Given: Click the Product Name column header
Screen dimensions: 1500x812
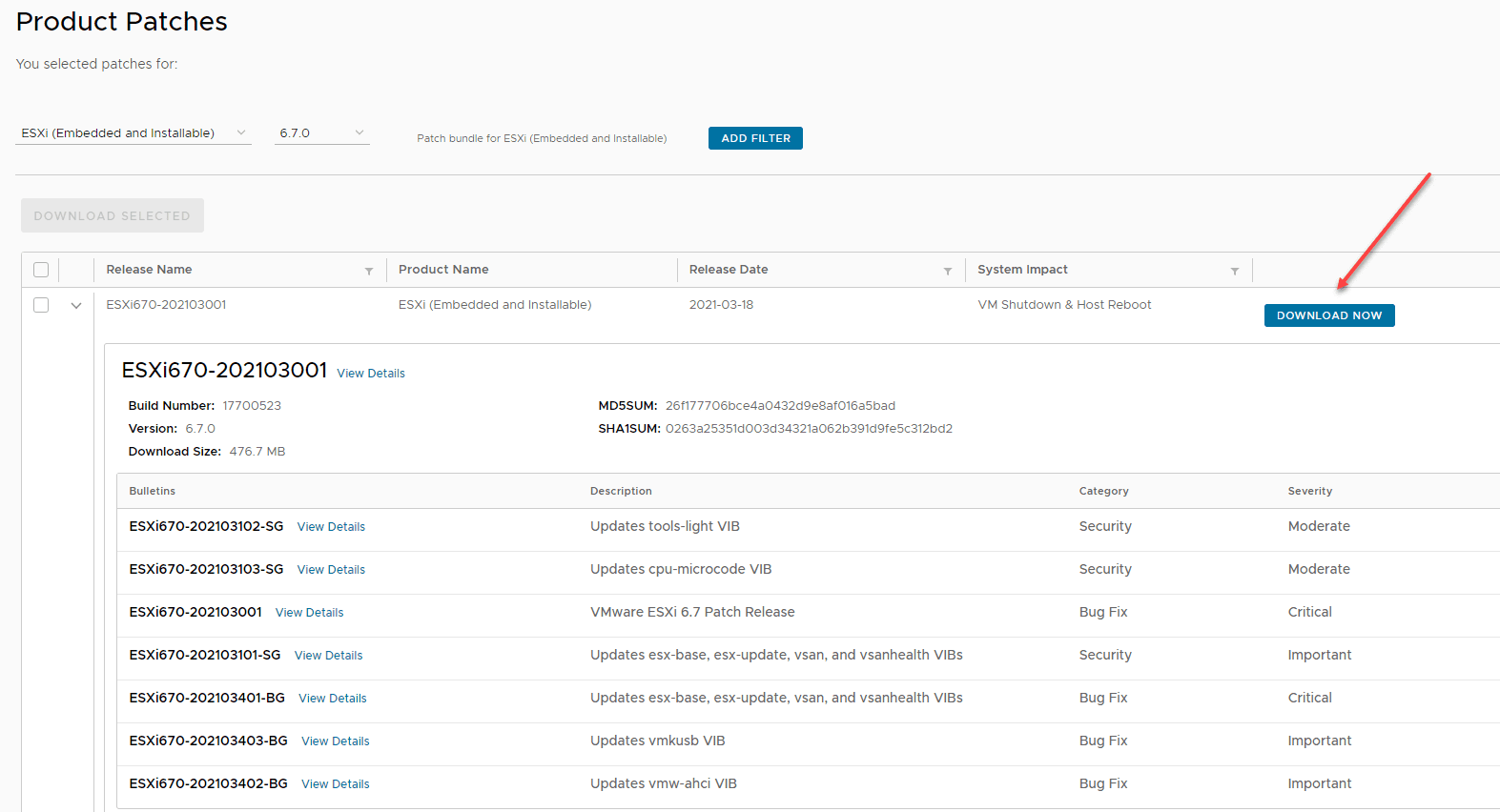Looking at the screenshot, I should [443, 270].
